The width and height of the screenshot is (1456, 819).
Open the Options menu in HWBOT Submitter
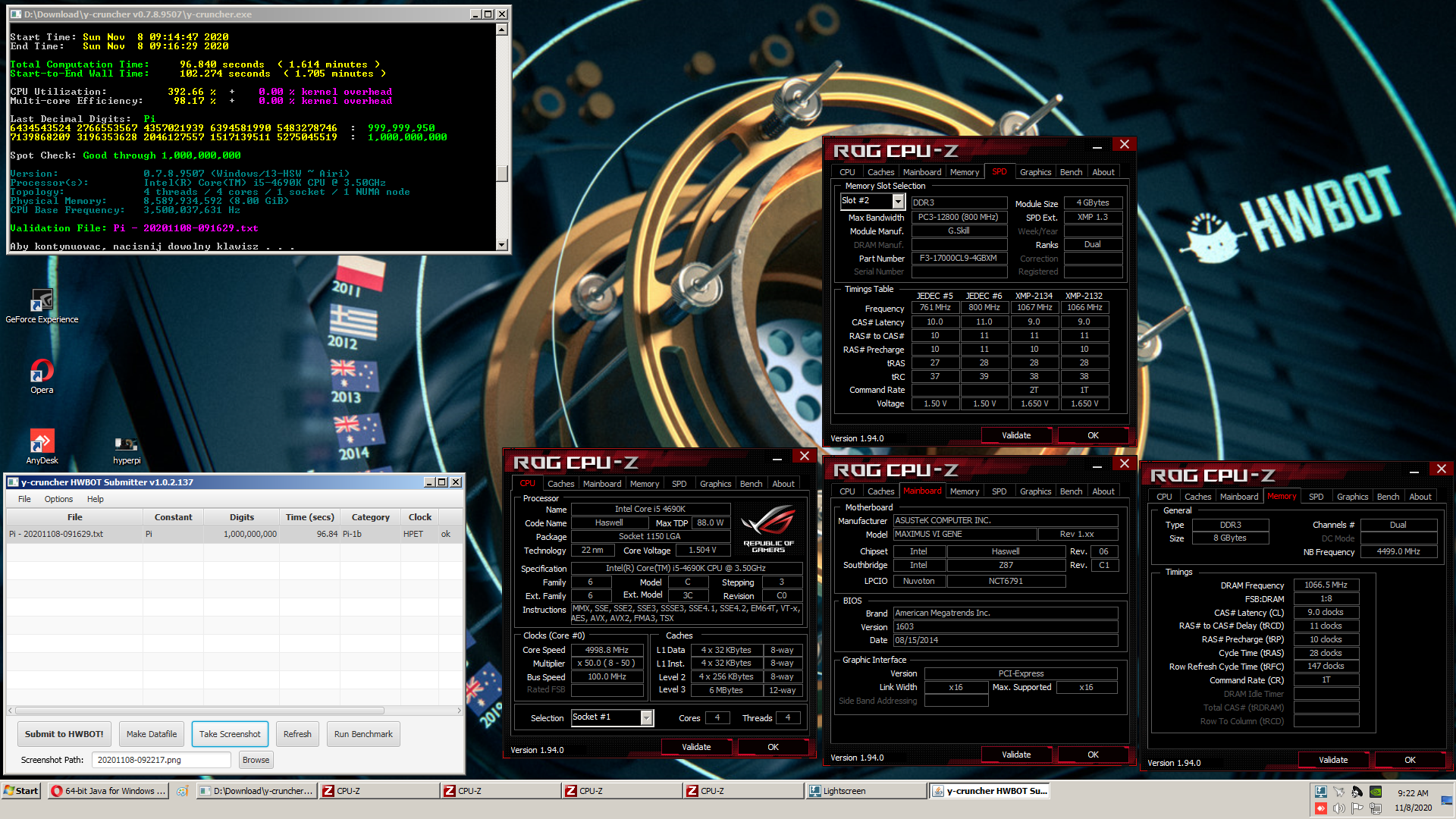click(x=58, y=499)
